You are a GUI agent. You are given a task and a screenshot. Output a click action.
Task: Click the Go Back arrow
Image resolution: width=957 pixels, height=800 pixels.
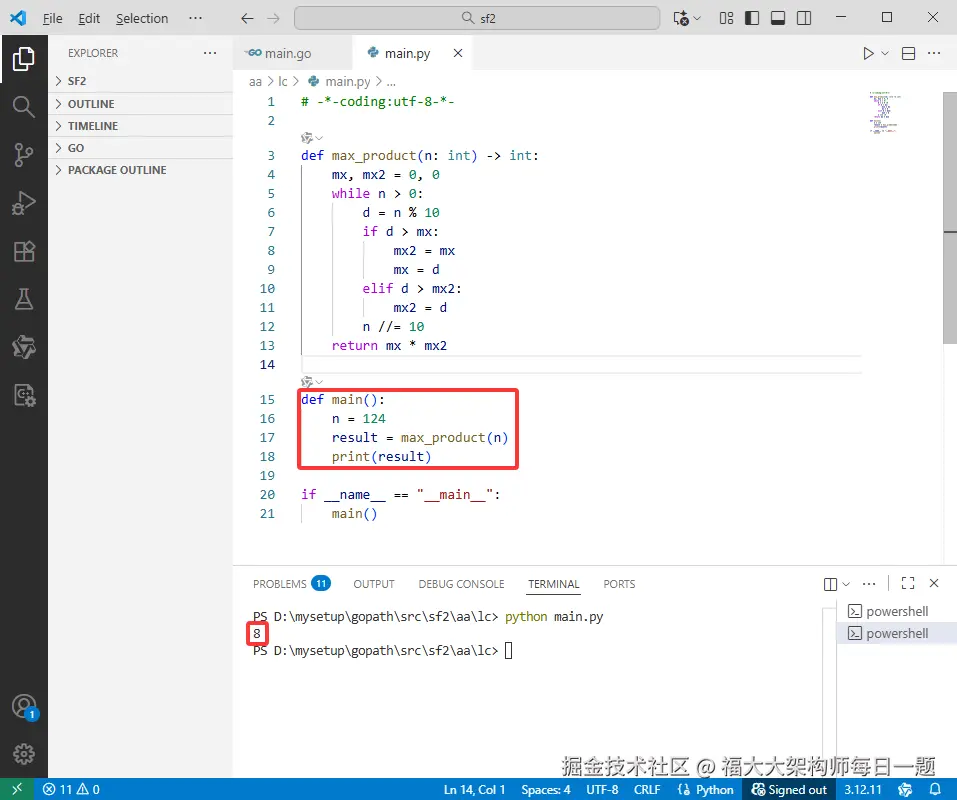point(247,18)
